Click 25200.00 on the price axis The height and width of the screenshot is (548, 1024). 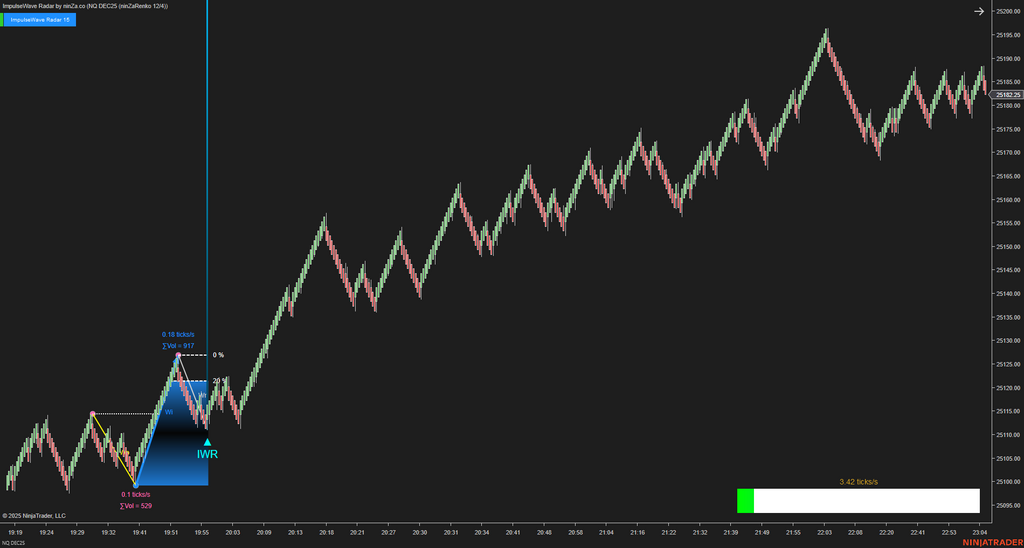1007,12
